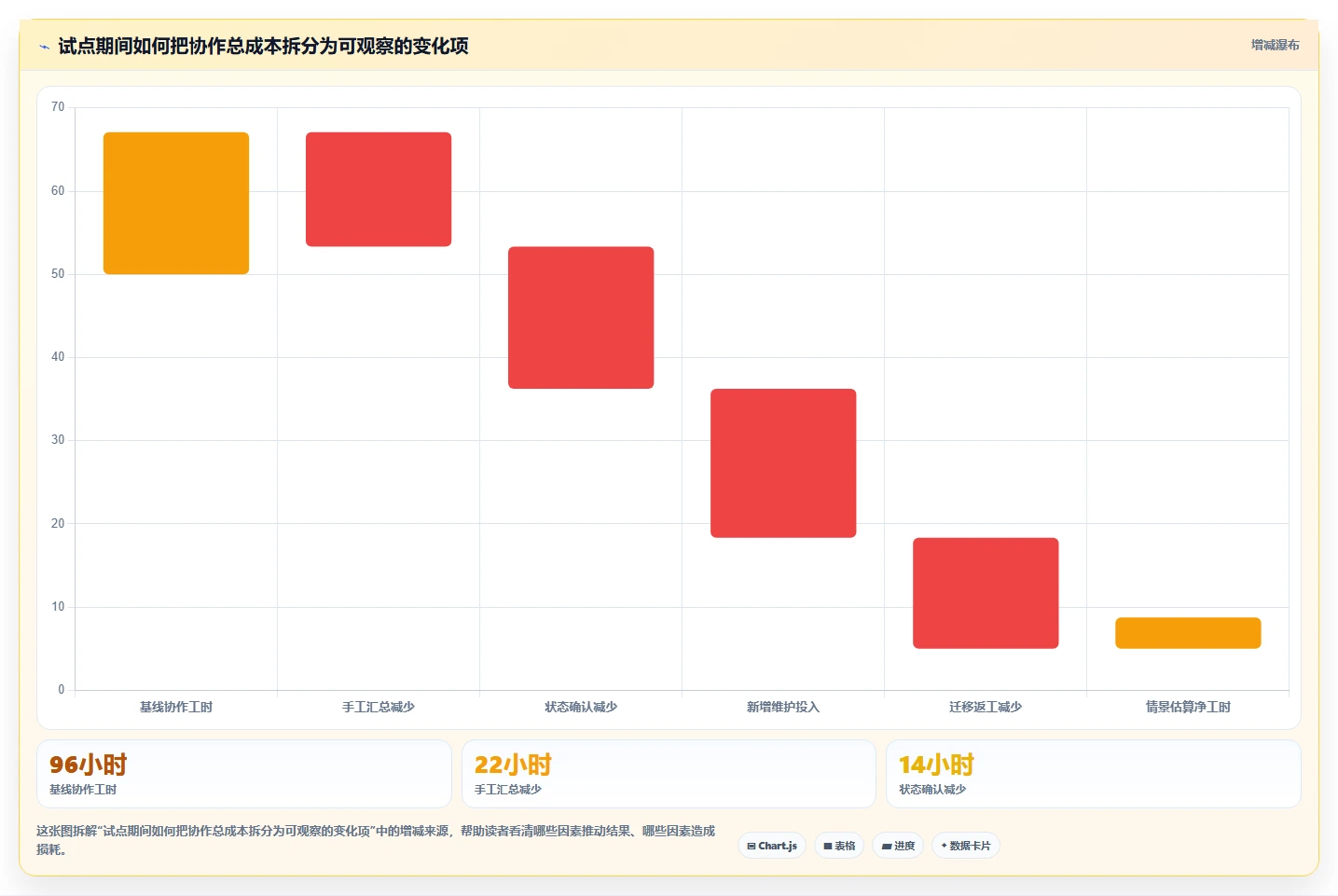Click the 进度 chip

click(x=898, y=846)
